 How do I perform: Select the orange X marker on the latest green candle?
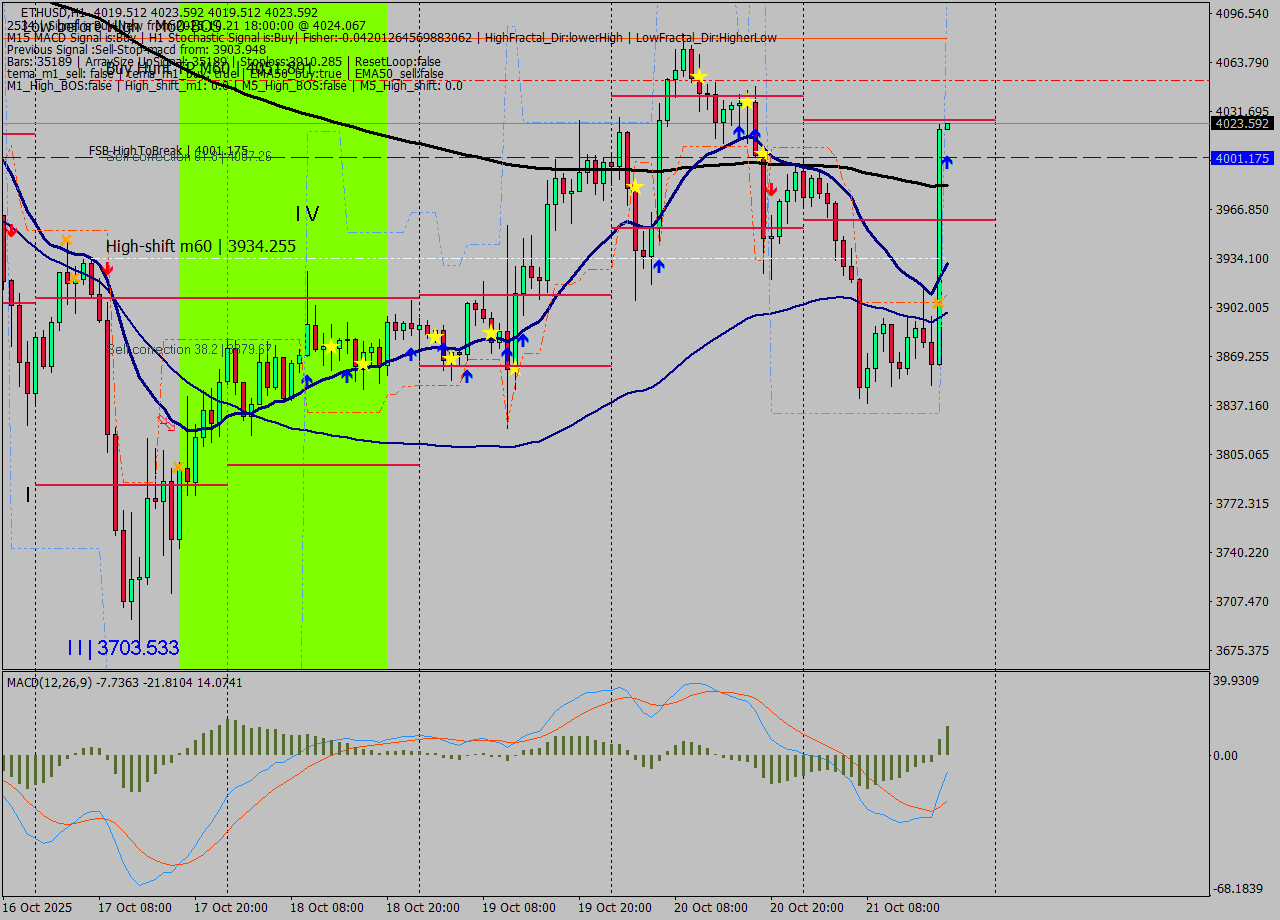click(x=936, y=302)
